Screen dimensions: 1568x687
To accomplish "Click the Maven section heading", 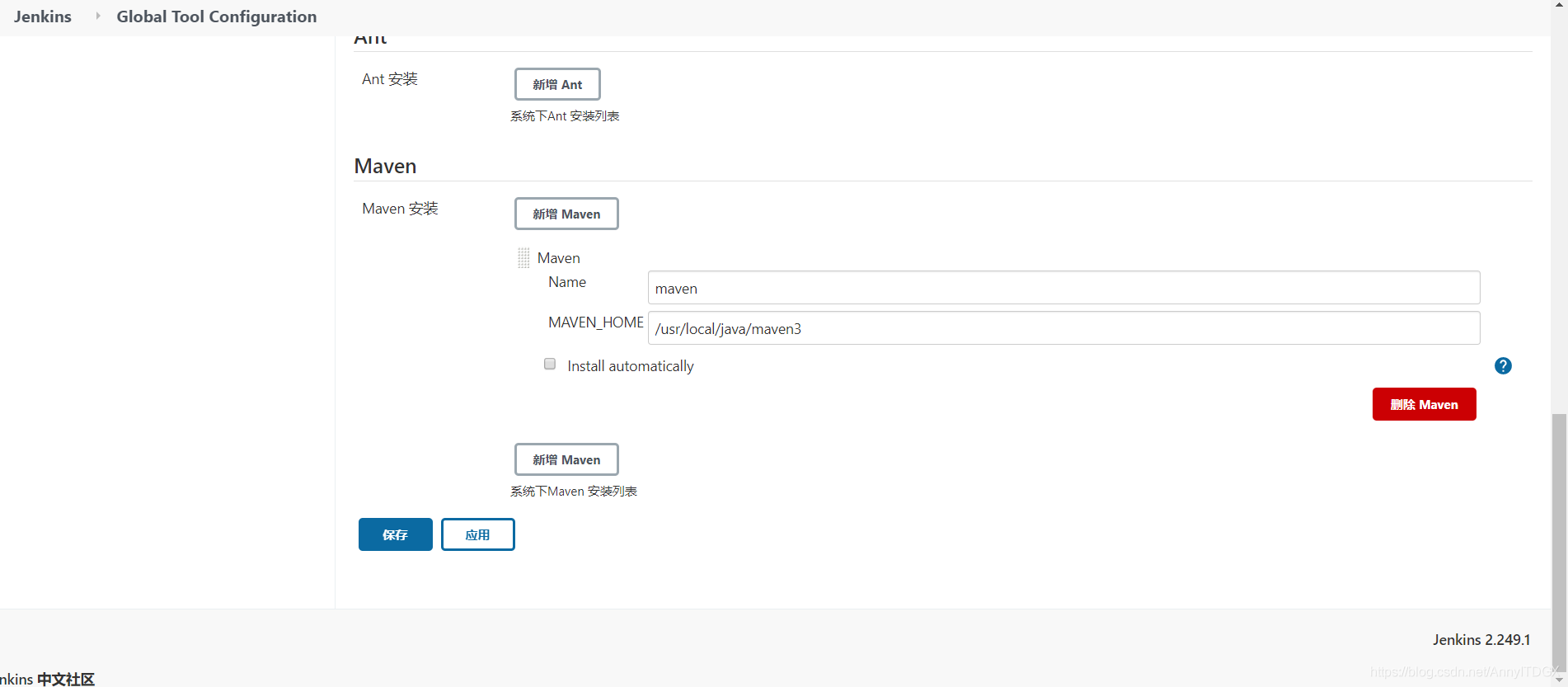I will [x=385, y=166].
